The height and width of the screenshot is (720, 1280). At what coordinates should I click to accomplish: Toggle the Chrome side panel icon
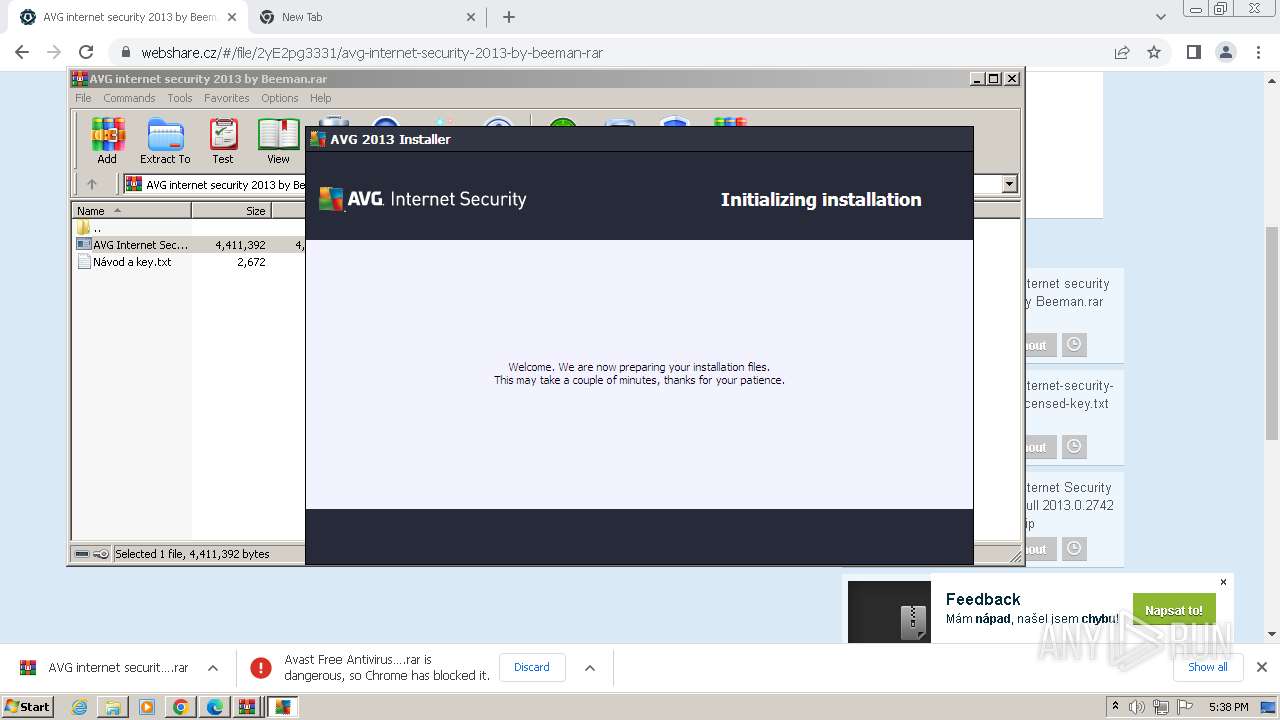(1193, 52)
